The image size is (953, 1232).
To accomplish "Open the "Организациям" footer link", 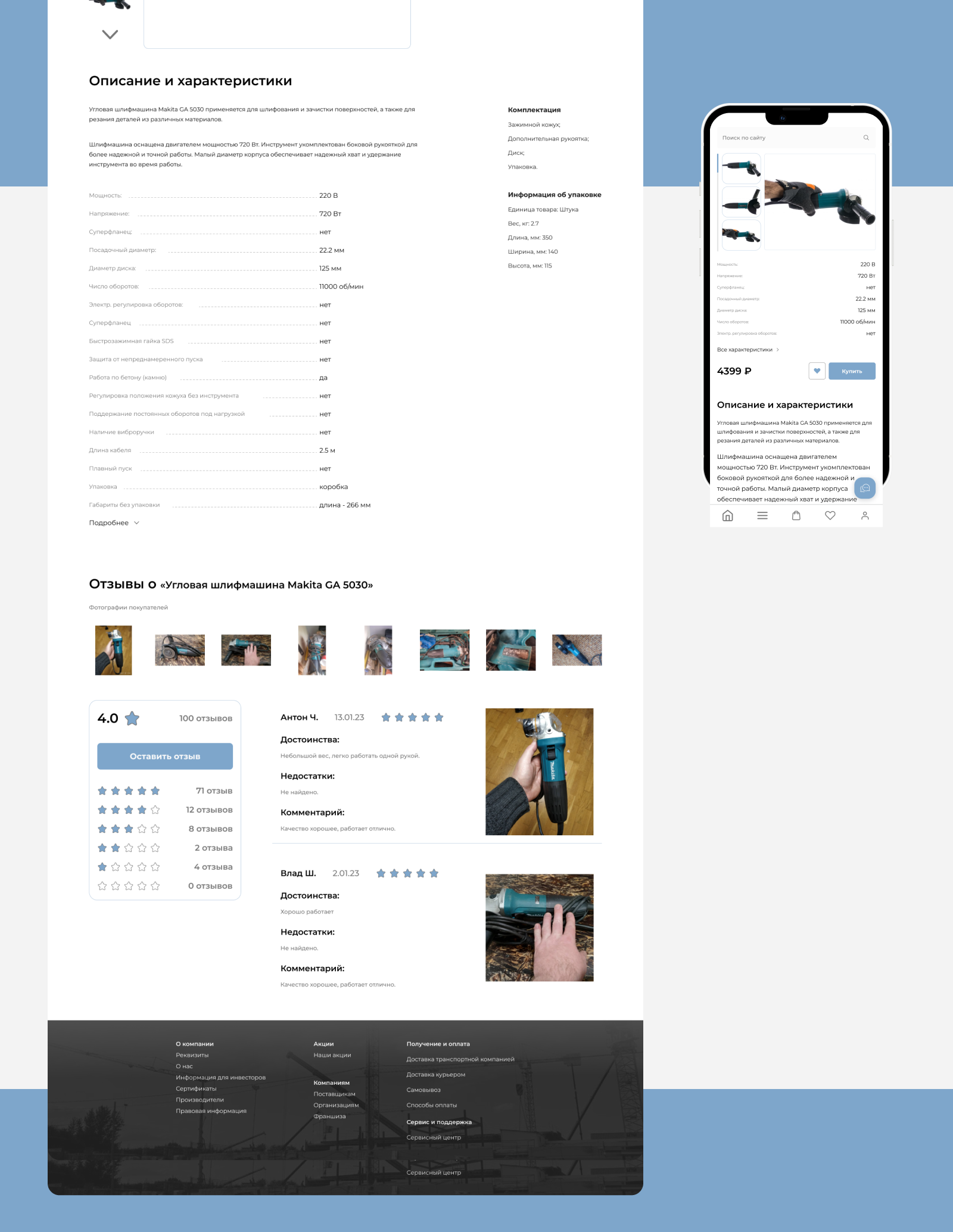I will (x=336, y=1105).
